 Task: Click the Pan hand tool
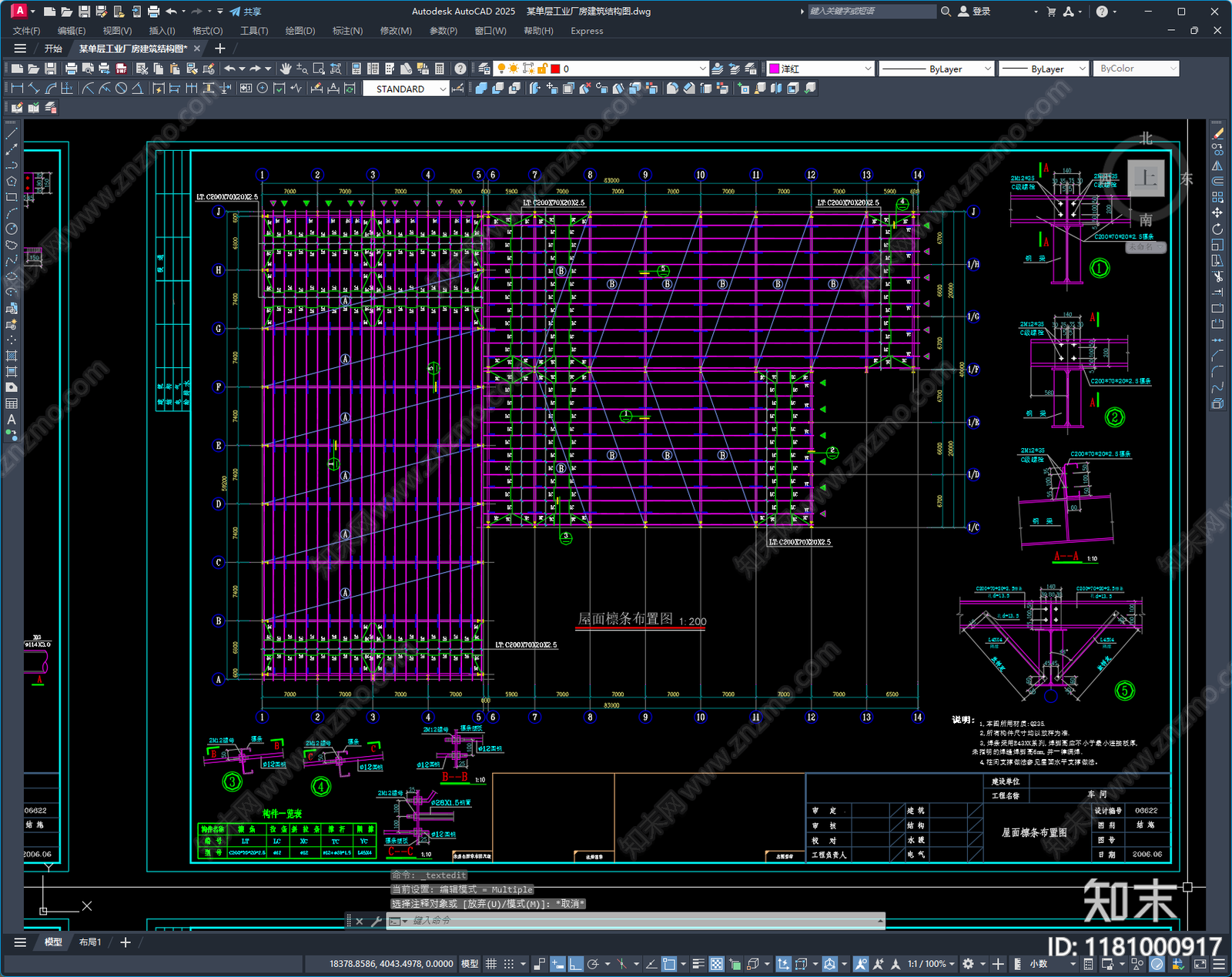tap(286, 69)
